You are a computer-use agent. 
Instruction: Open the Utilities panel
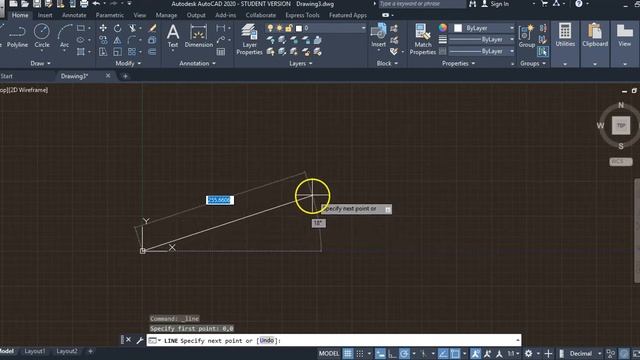[x=565, y=36]
